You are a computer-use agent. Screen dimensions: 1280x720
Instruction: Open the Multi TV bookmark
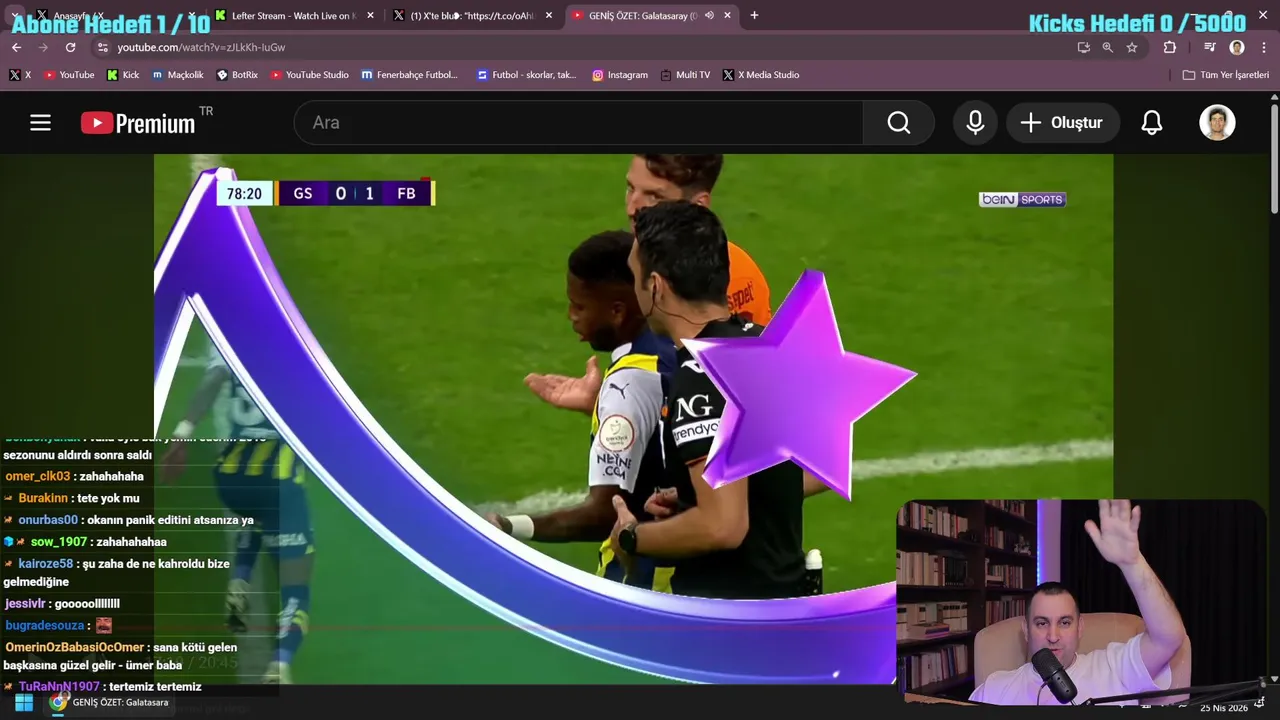(x=685, y=75)
